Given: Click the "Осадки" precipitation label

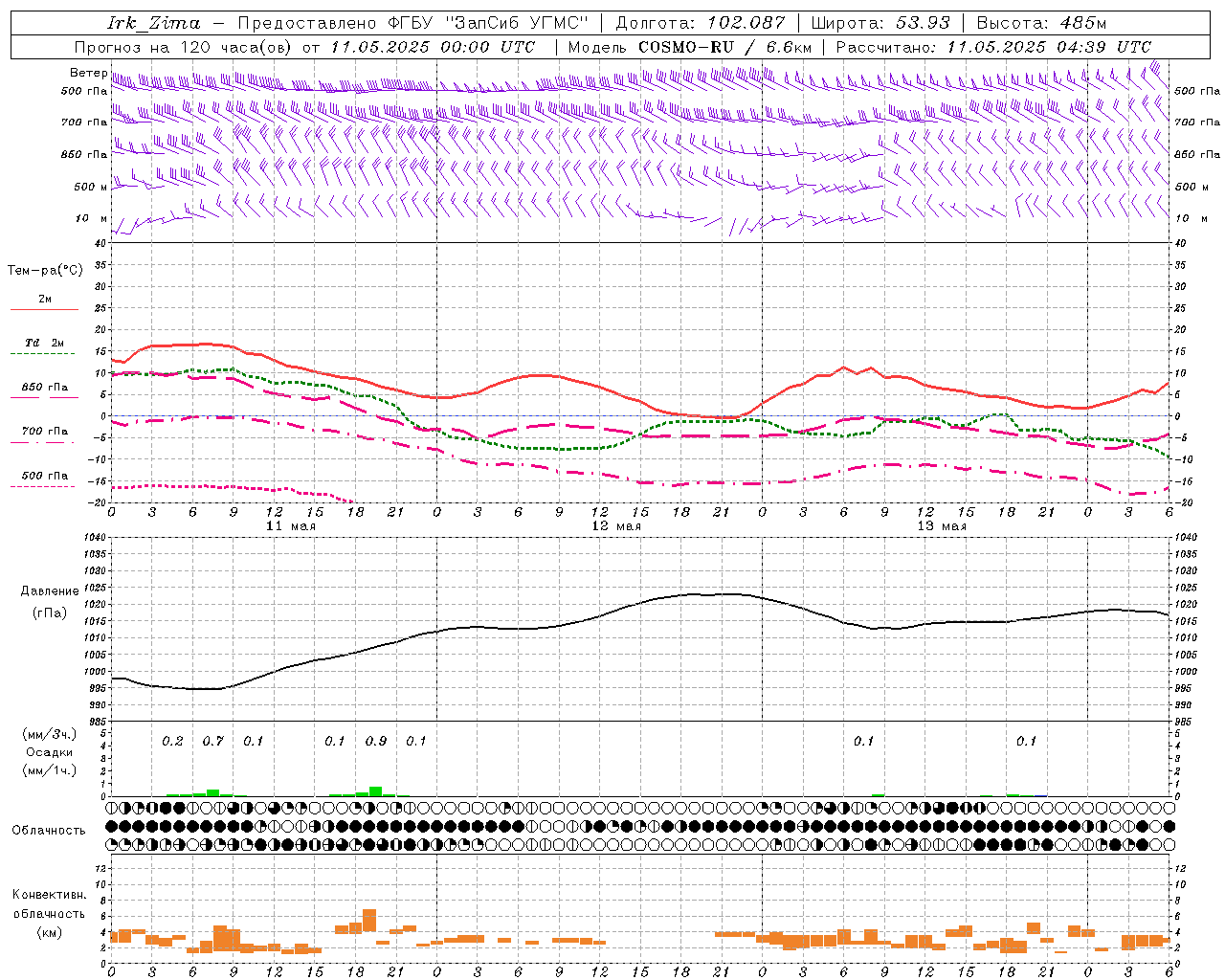Looking at the screenshot, I should 49,752.
